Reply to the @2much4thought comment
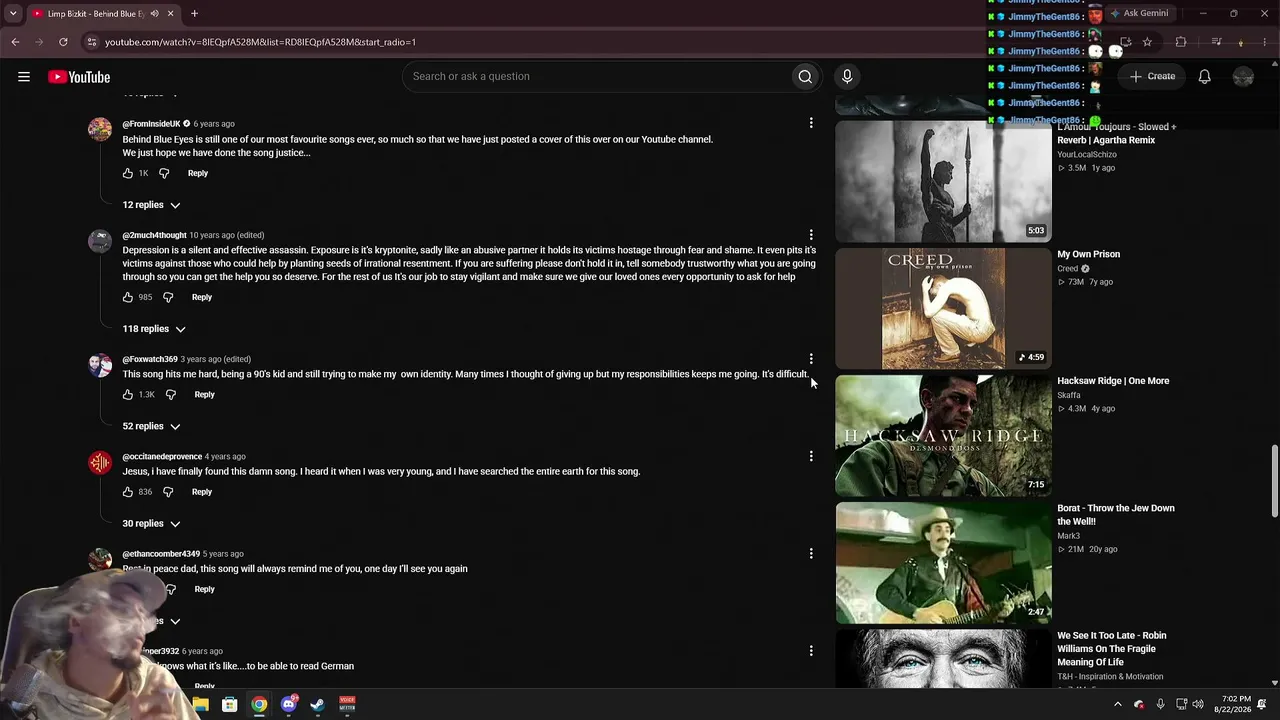 (x=202, y=297)
